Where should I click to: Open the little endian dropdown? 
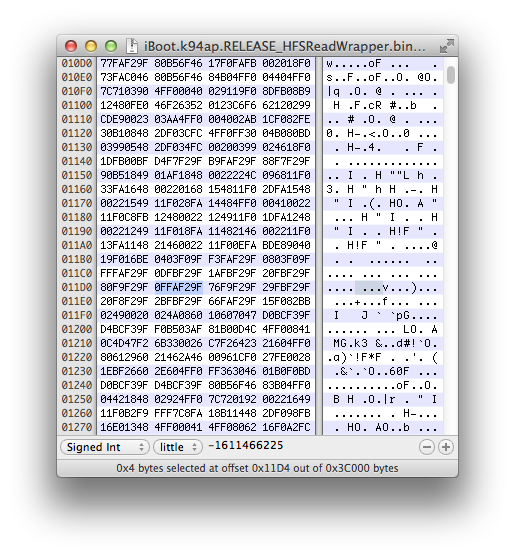click(x=178, y=447)
